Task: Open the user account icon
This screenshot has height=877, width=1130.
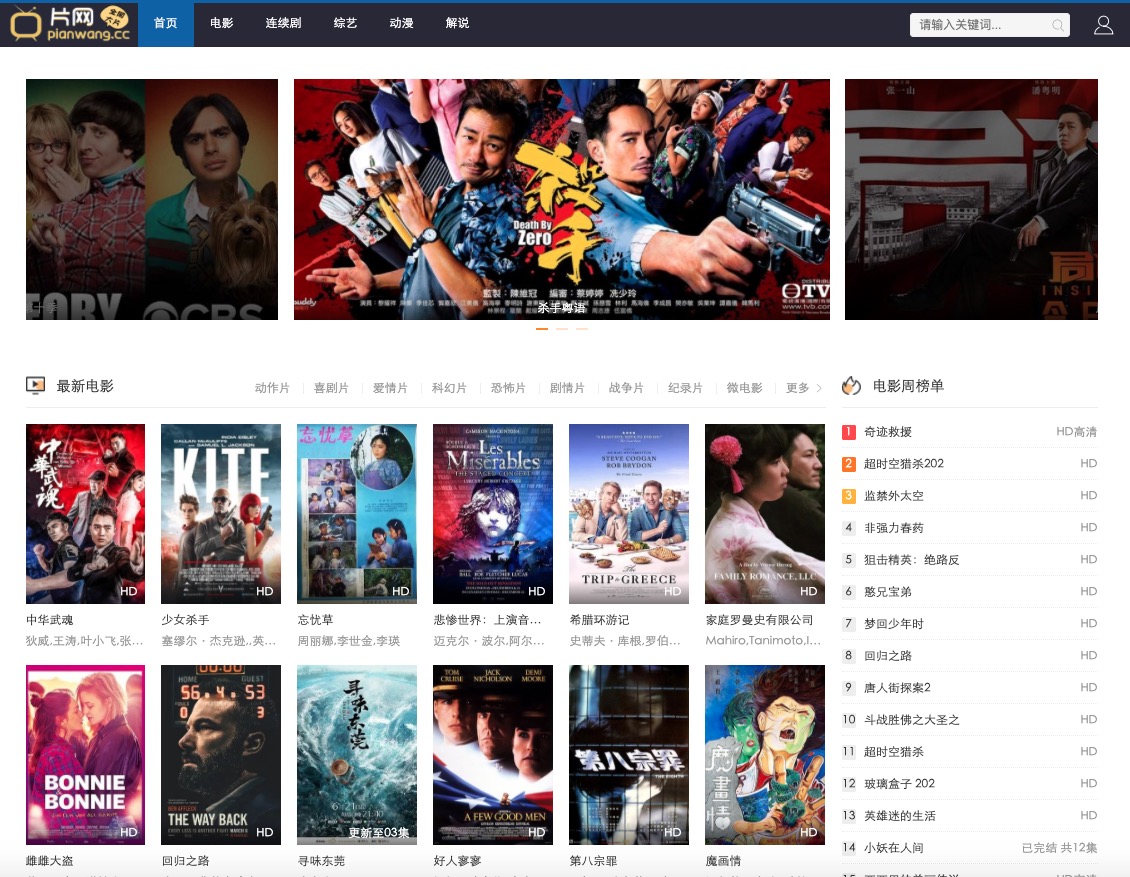Action: point(1103,25)
